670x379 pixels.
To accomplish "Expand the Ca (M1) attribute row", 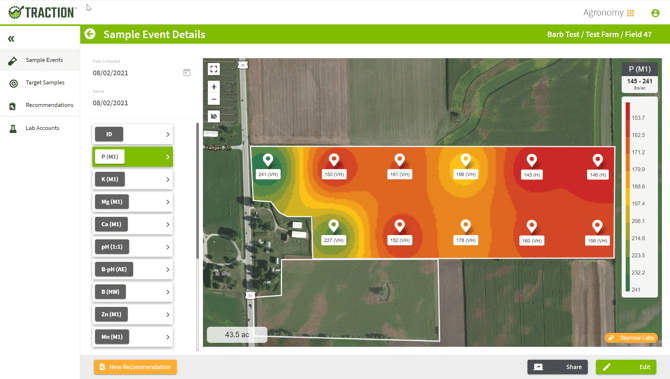I will (x=132, y=224).
